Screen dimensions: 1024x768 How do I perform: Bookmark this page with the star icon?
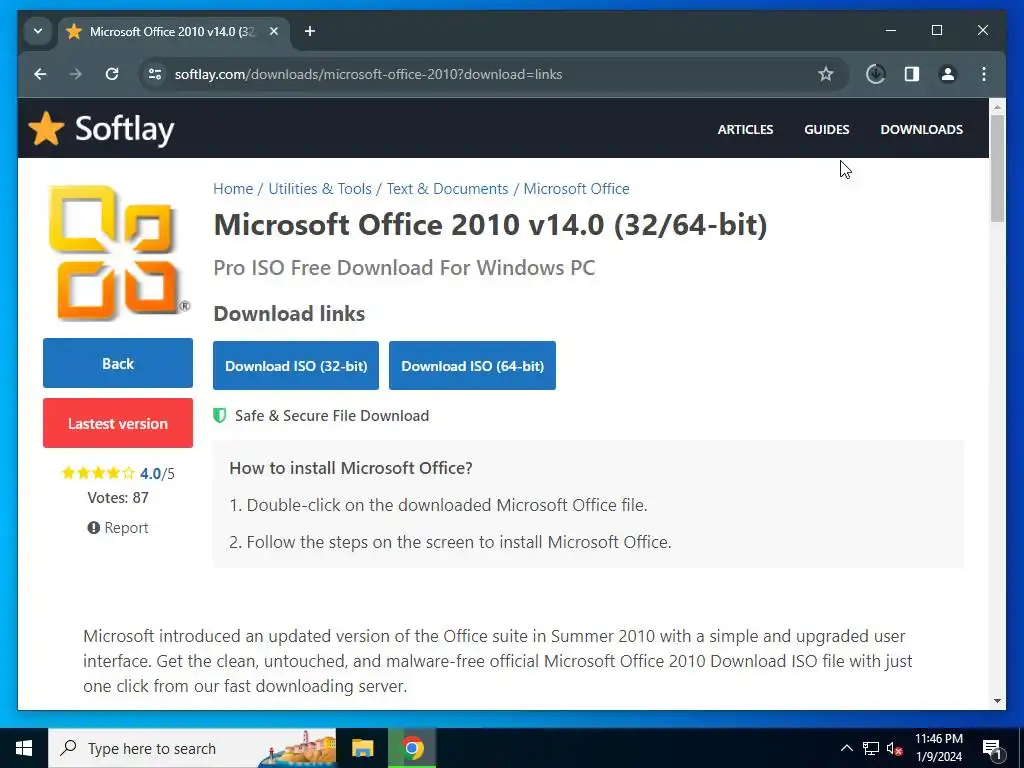825,74
